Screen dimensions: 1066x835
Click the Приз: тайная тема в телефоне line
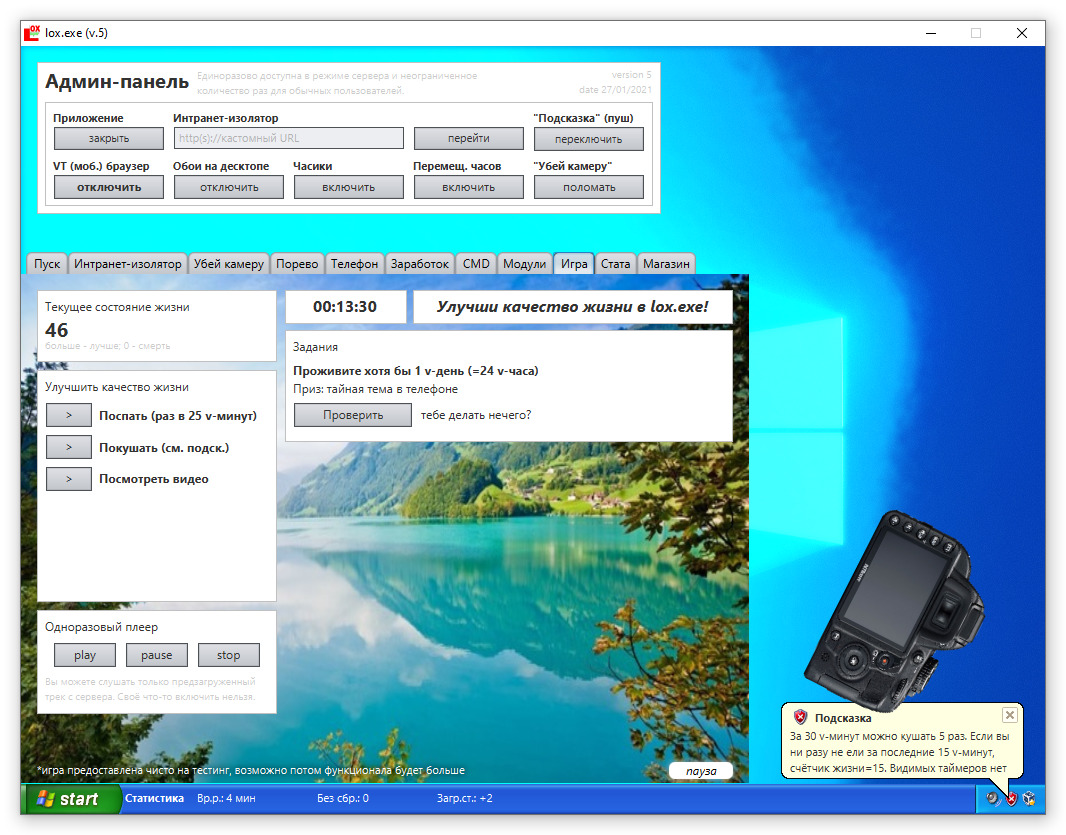(375, 389)
